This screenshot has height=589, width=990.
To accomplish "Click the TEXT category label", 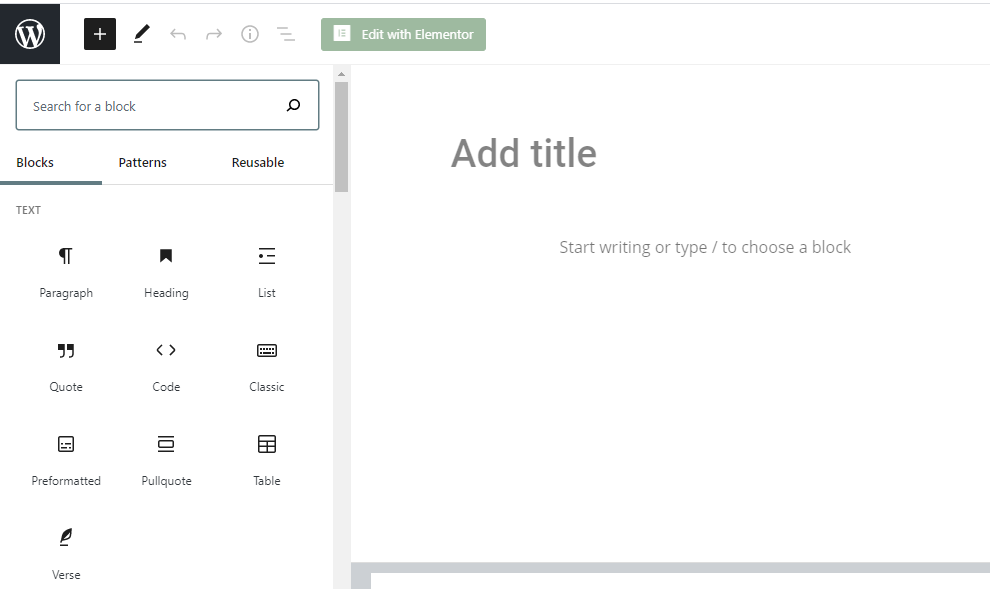I will pos(28,210).
